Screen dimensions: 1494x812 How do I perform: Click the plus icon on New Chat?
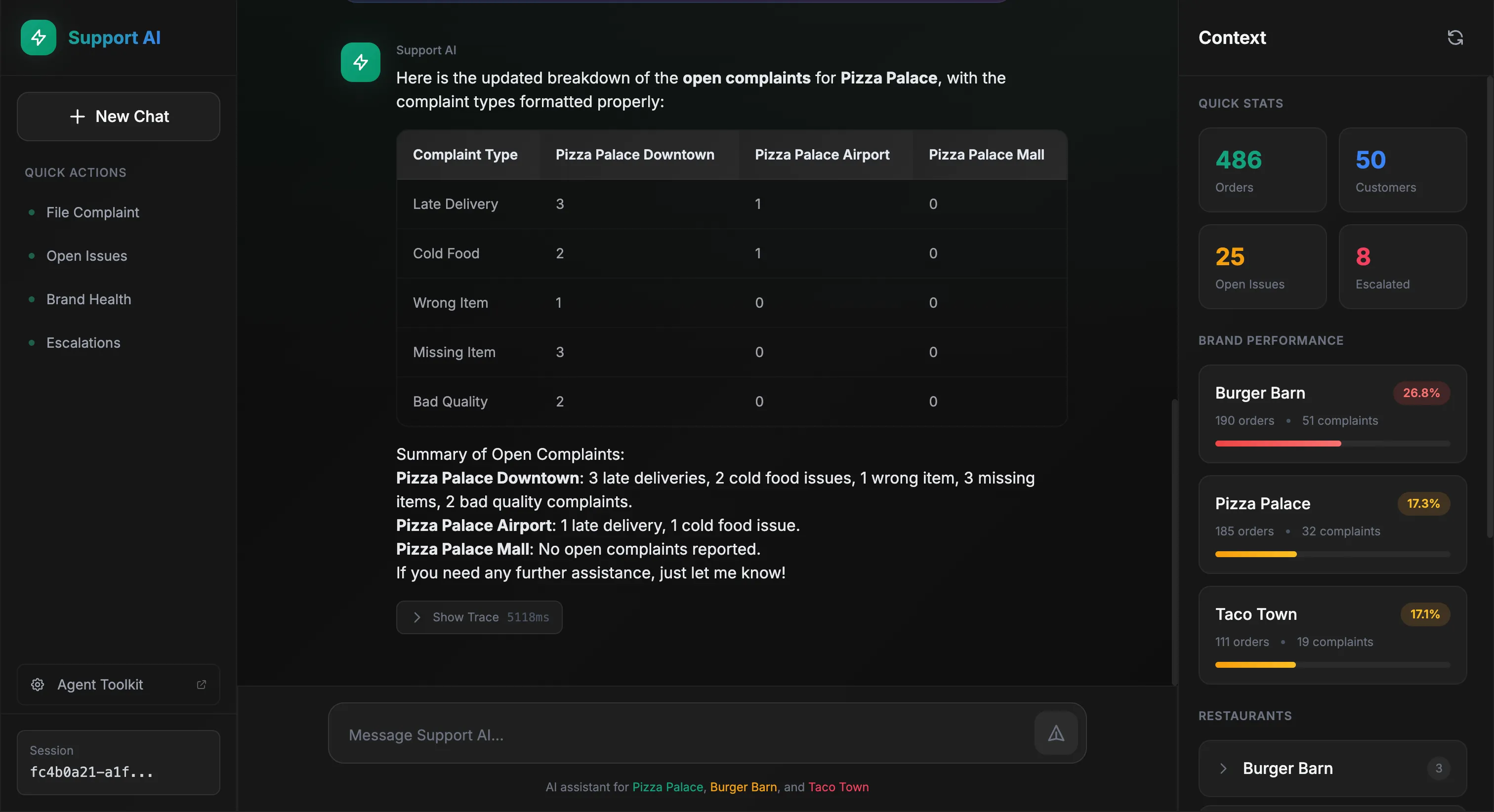point(77,117)
